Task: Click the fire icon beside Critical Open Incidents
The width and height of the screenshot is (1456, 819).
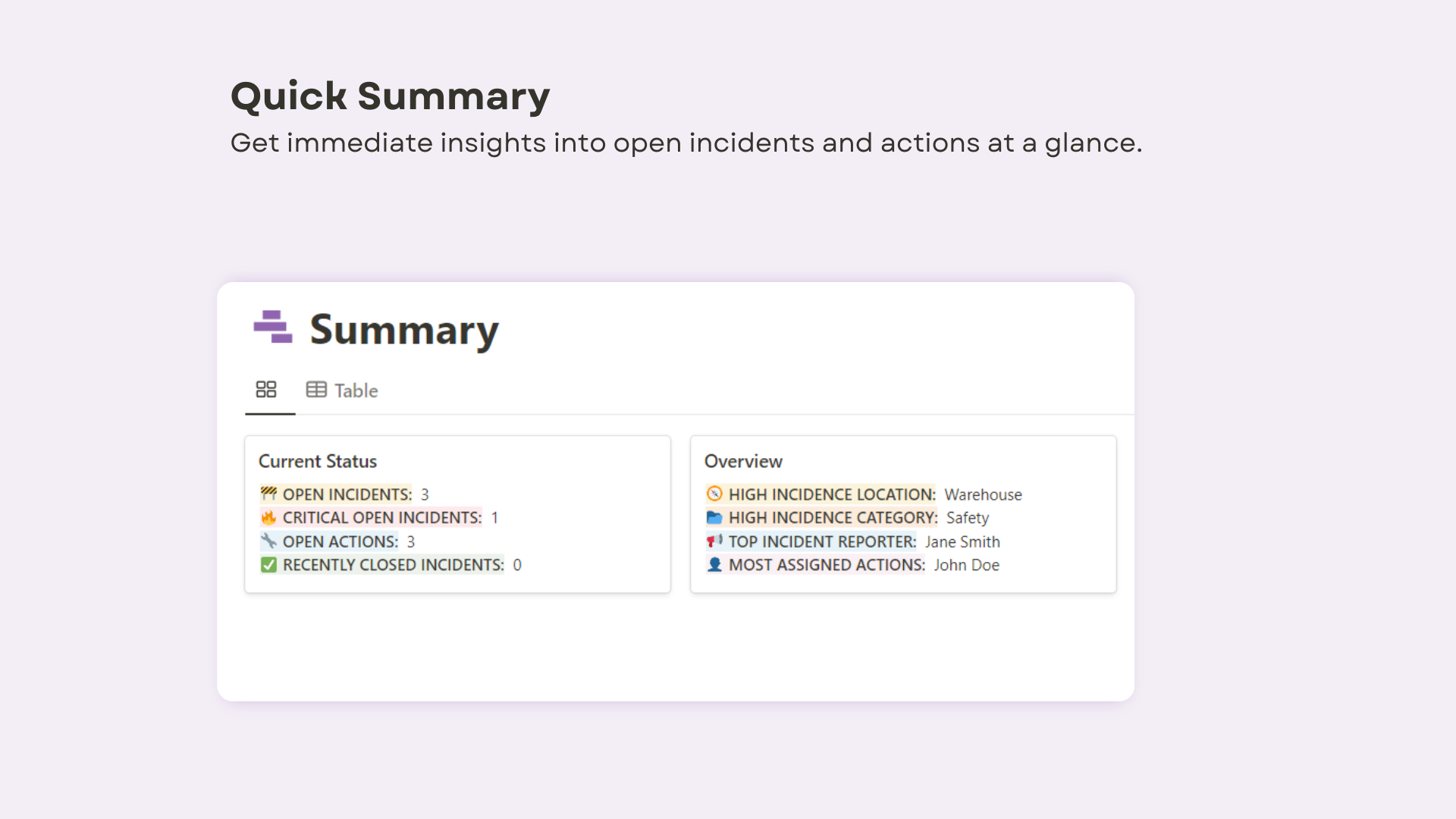Action: point(268,518)
